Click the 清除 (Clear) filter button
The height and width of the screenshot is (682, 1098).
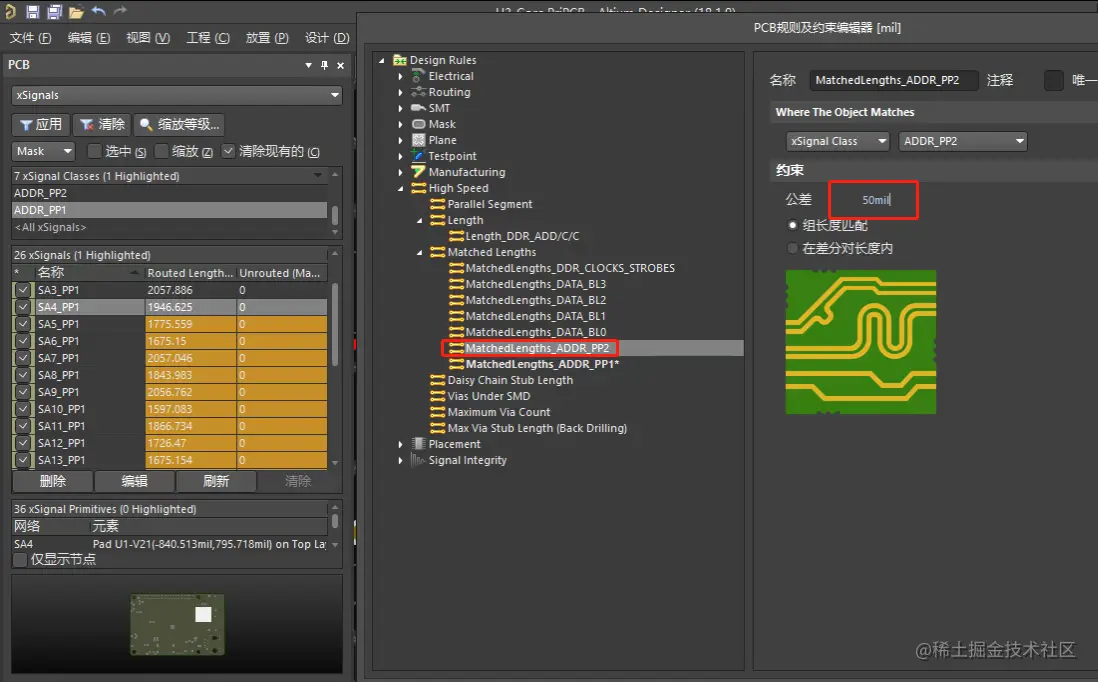pyautogui.click(x=102, y=125)
